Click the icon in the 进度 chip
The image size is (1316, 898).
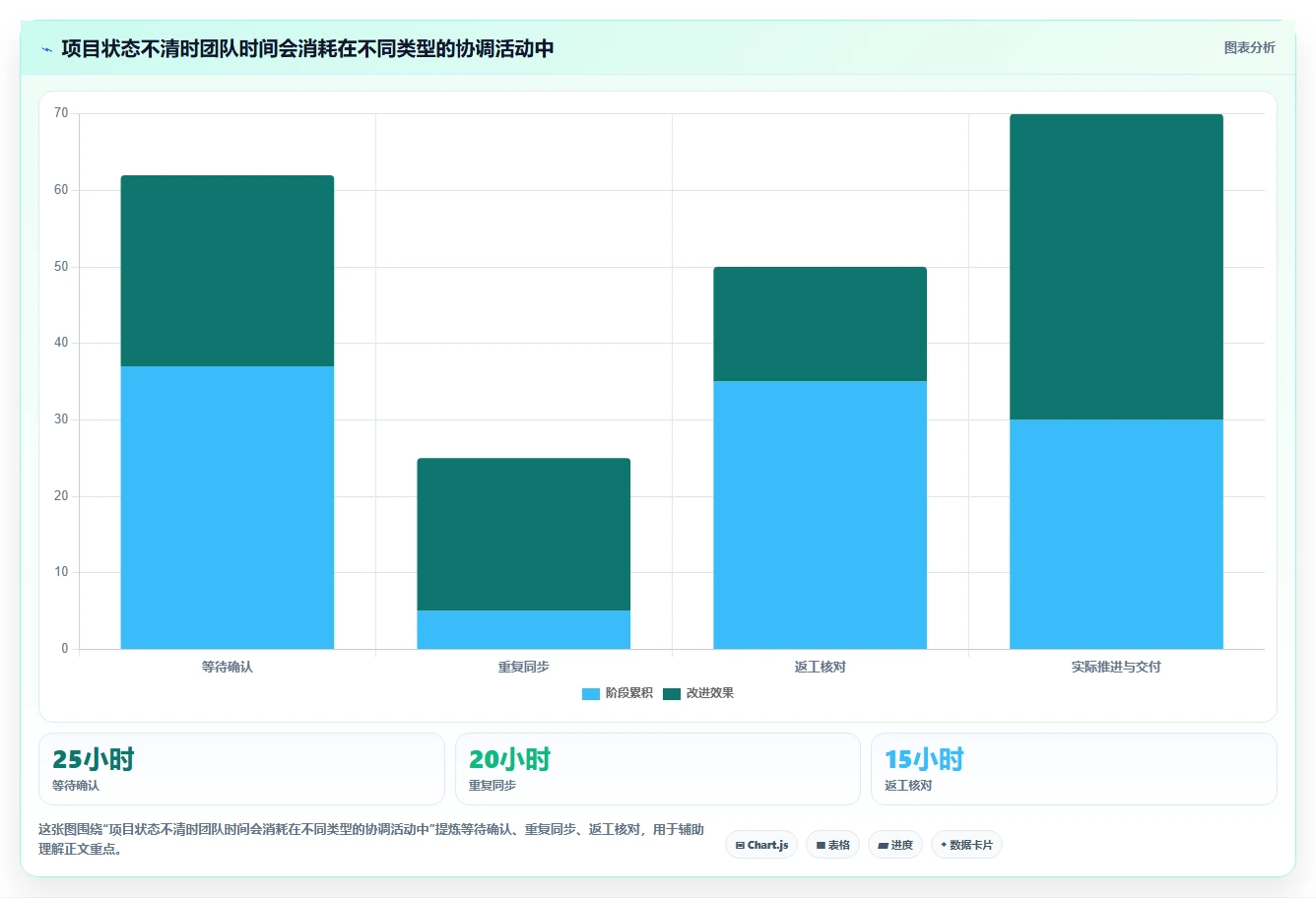pos(884,846)
